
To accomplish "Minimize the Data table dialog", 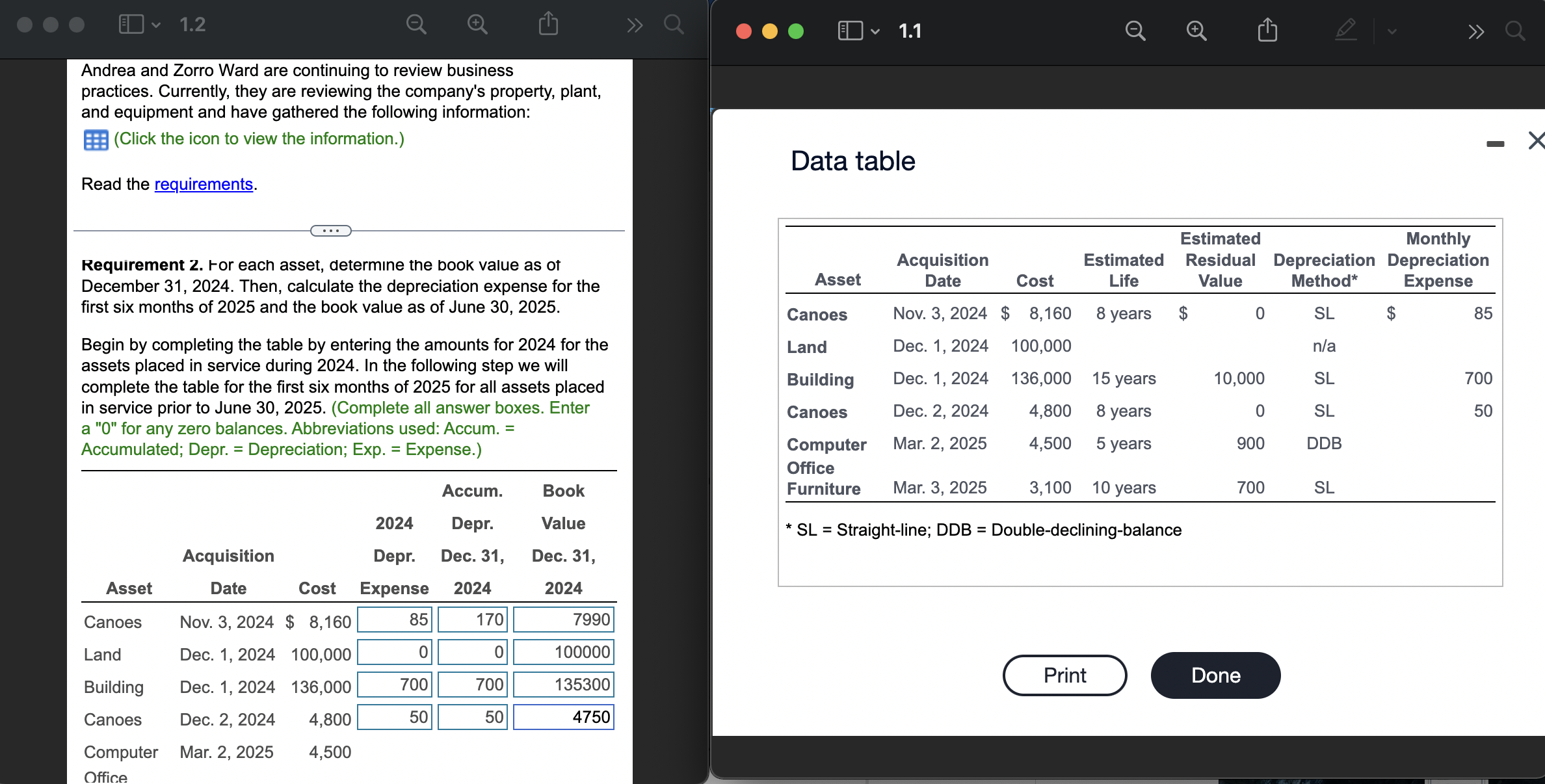I will tap(1495, 143).
